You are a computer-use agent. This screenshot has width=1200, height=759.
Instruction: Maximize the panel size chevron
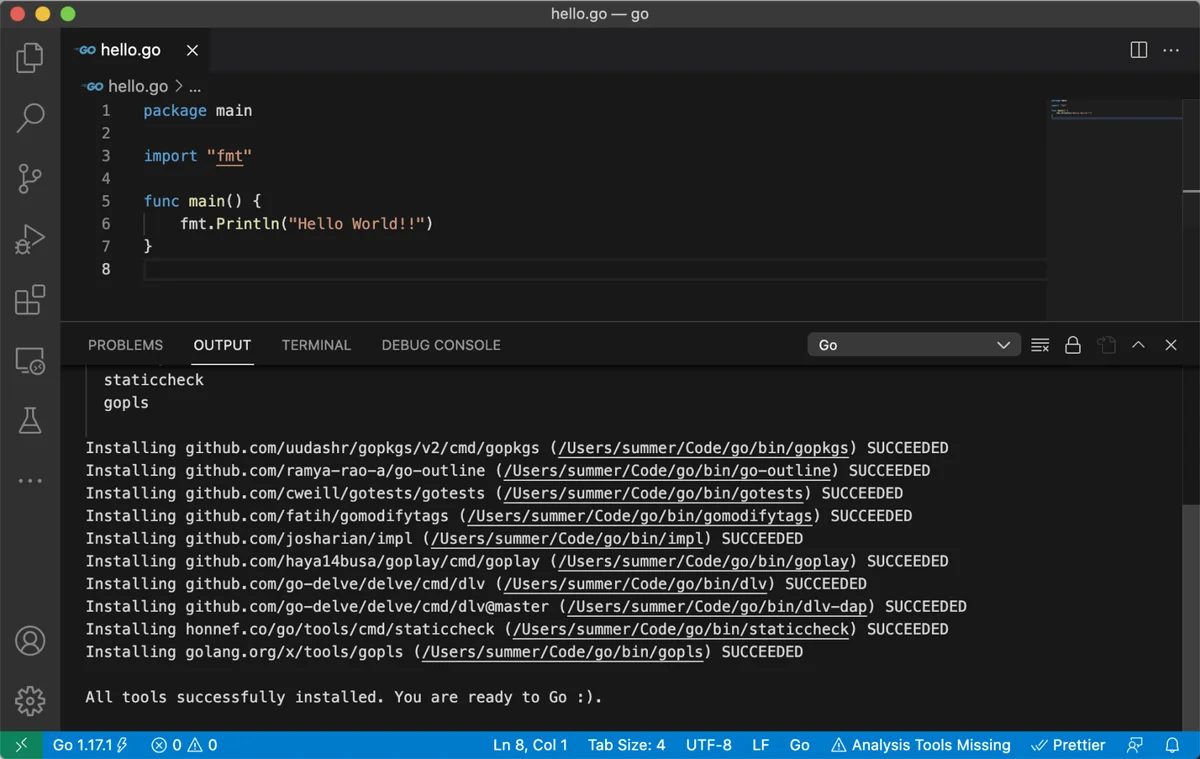(1138, 345)
